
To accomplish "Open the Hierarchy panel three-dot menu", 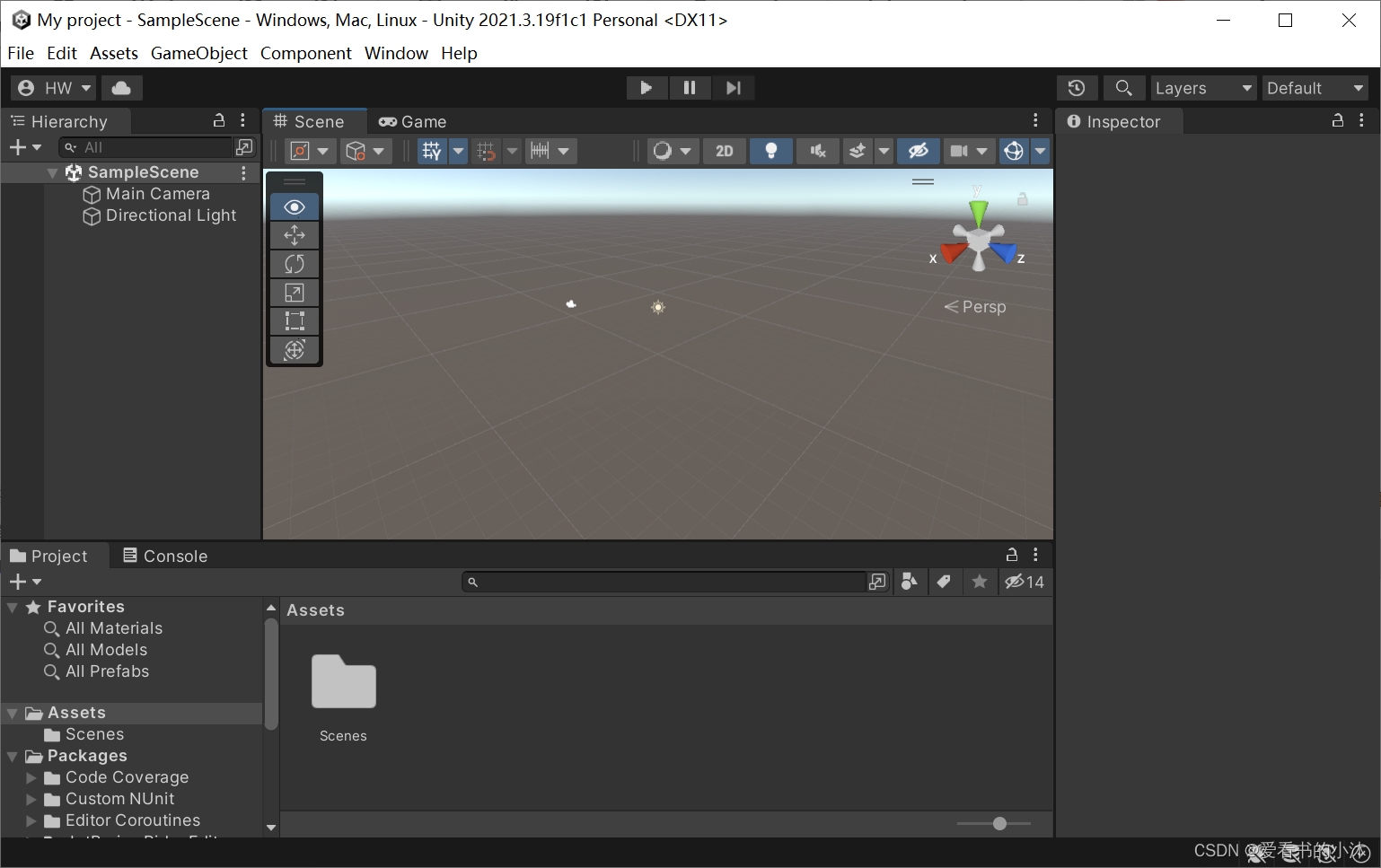I will click(242, 120).
